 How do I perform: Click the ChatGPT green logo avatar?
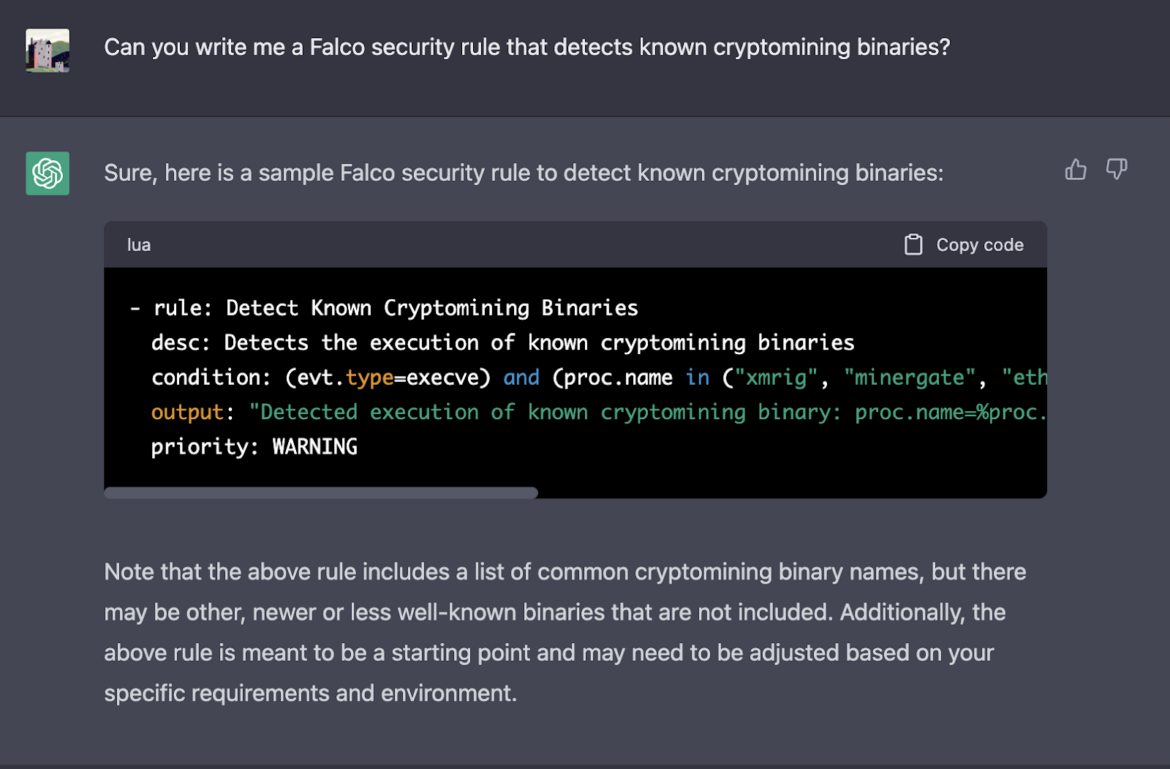(46, 172)
